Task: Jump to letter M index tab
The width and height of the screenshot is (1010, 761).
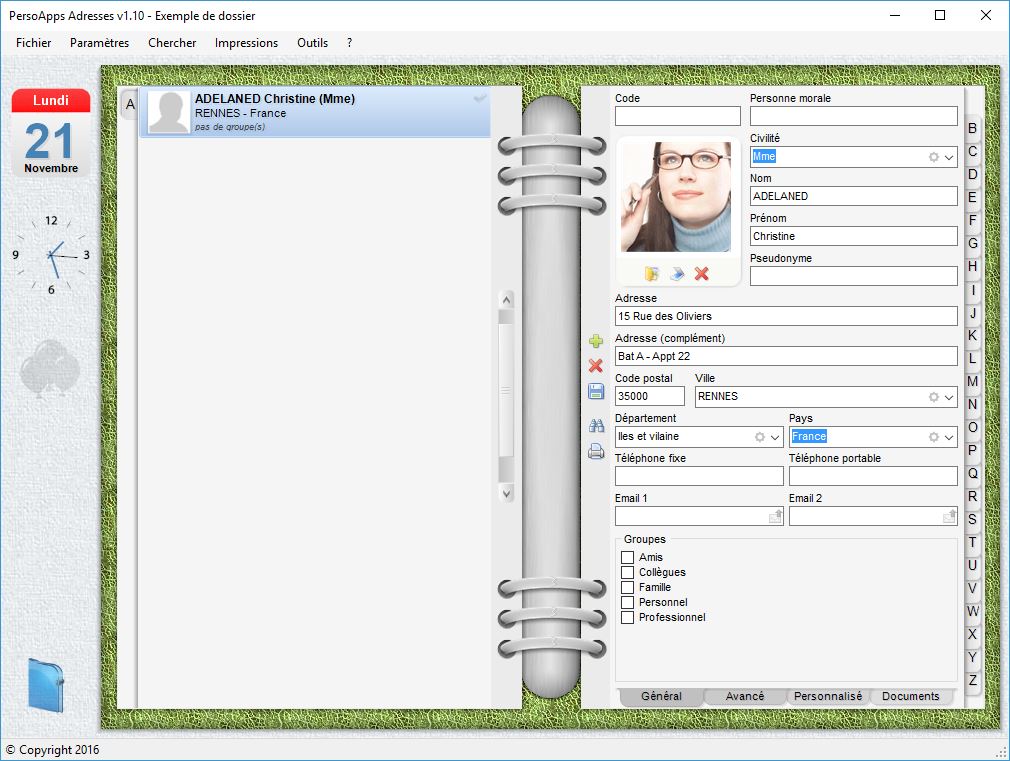Action: [973, 381]
